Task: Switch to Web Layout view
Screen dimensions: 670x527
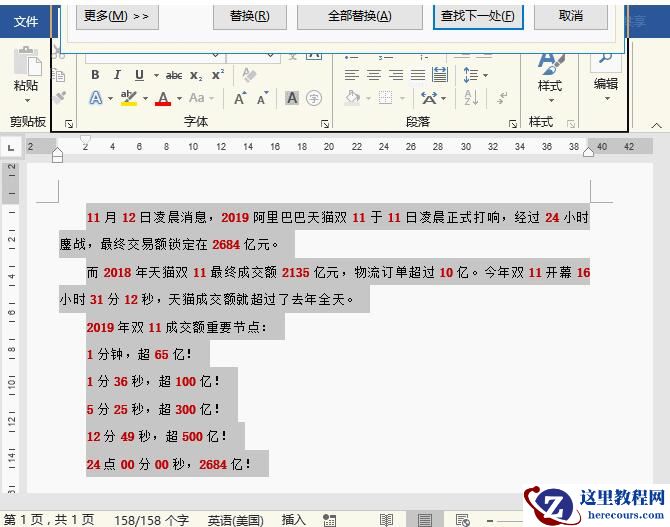Action: (463, 520)
